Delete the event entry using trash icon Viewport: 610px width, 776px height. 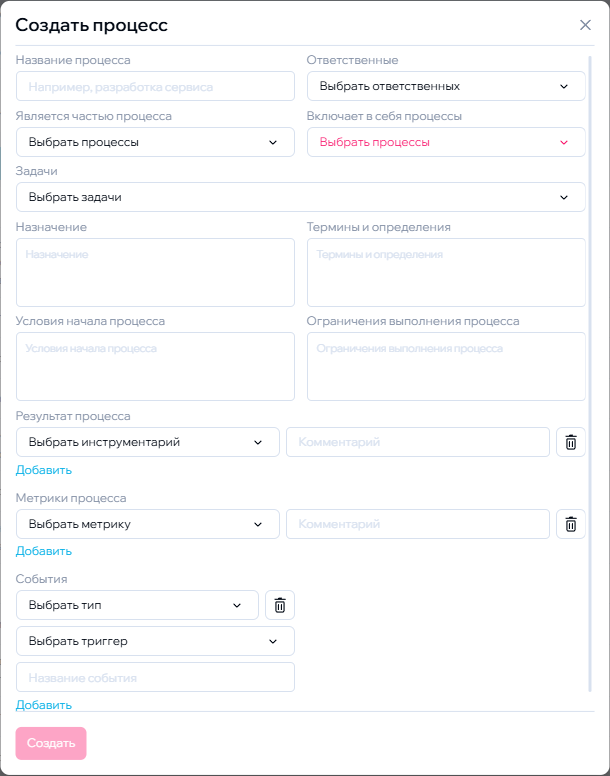tap(280, 605)
